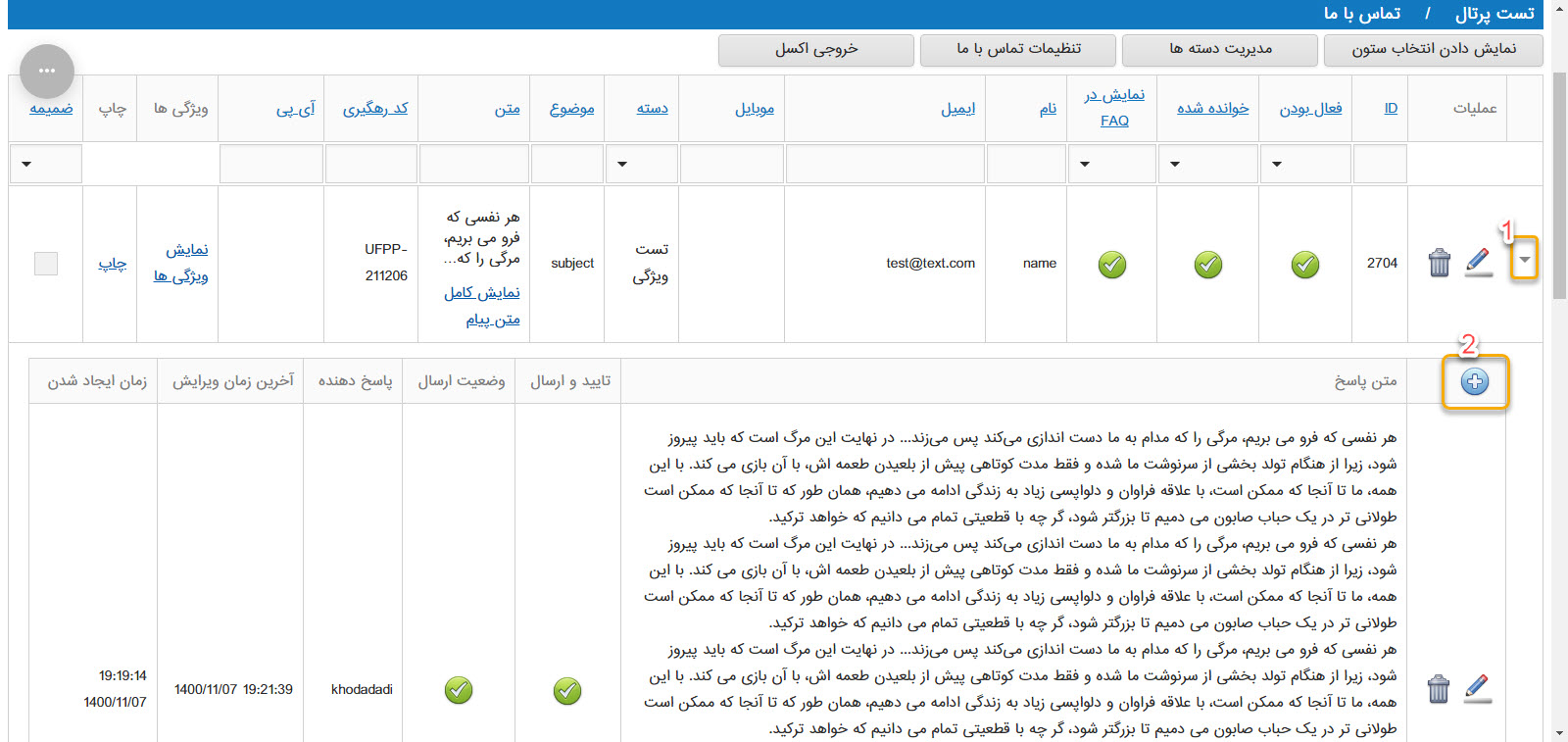The height and width of the screenshot is (742, 1568).
Task: Open the floating three-dots menu
Action: 46,71
